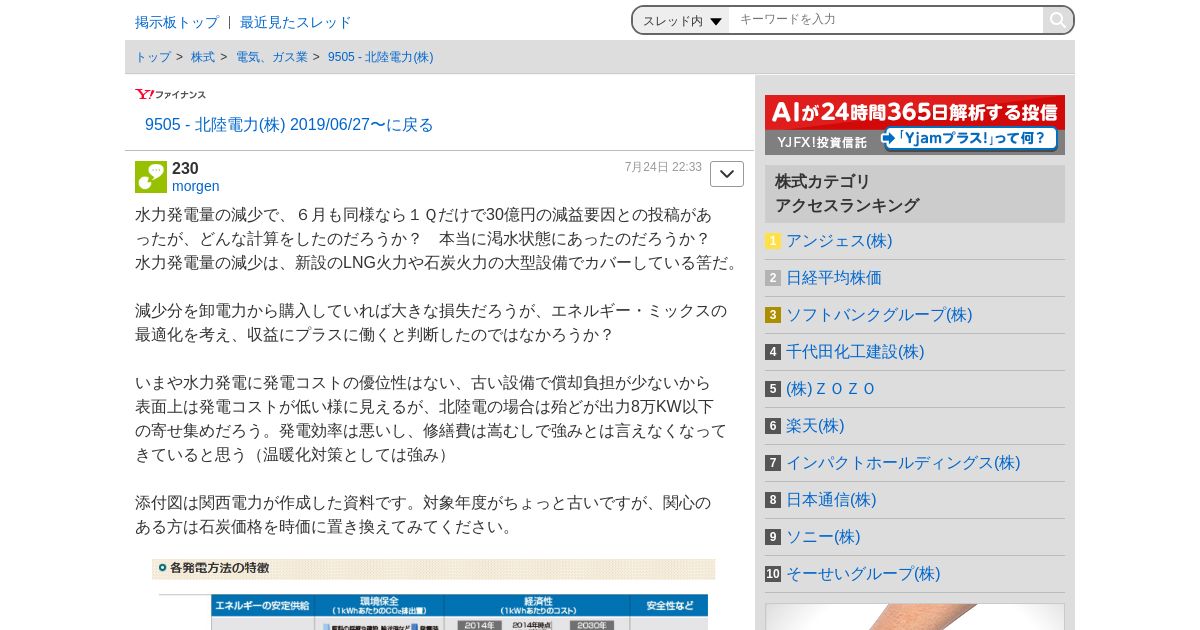
Task: Click the search magnifier icon
Action: 1058,20
